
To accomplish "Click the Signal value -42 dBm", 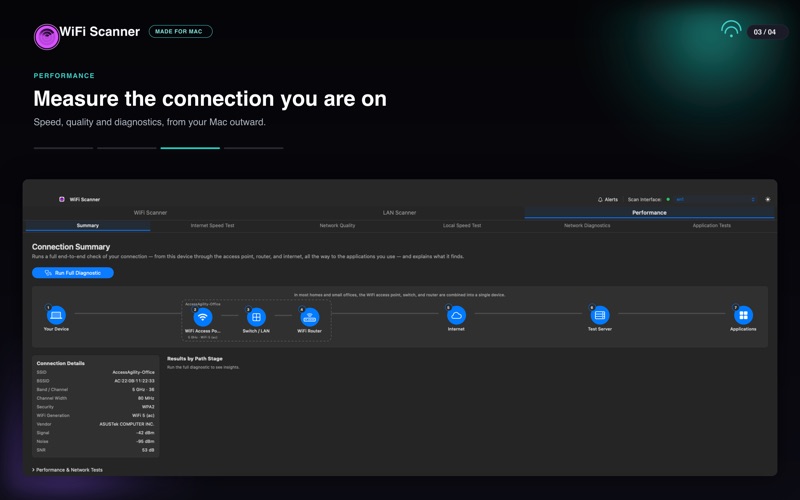I will (145, 433).
